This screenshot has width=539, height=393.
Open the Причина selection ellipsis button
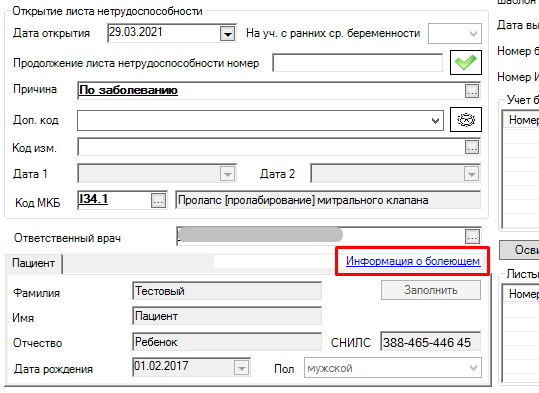pos(472,91)
